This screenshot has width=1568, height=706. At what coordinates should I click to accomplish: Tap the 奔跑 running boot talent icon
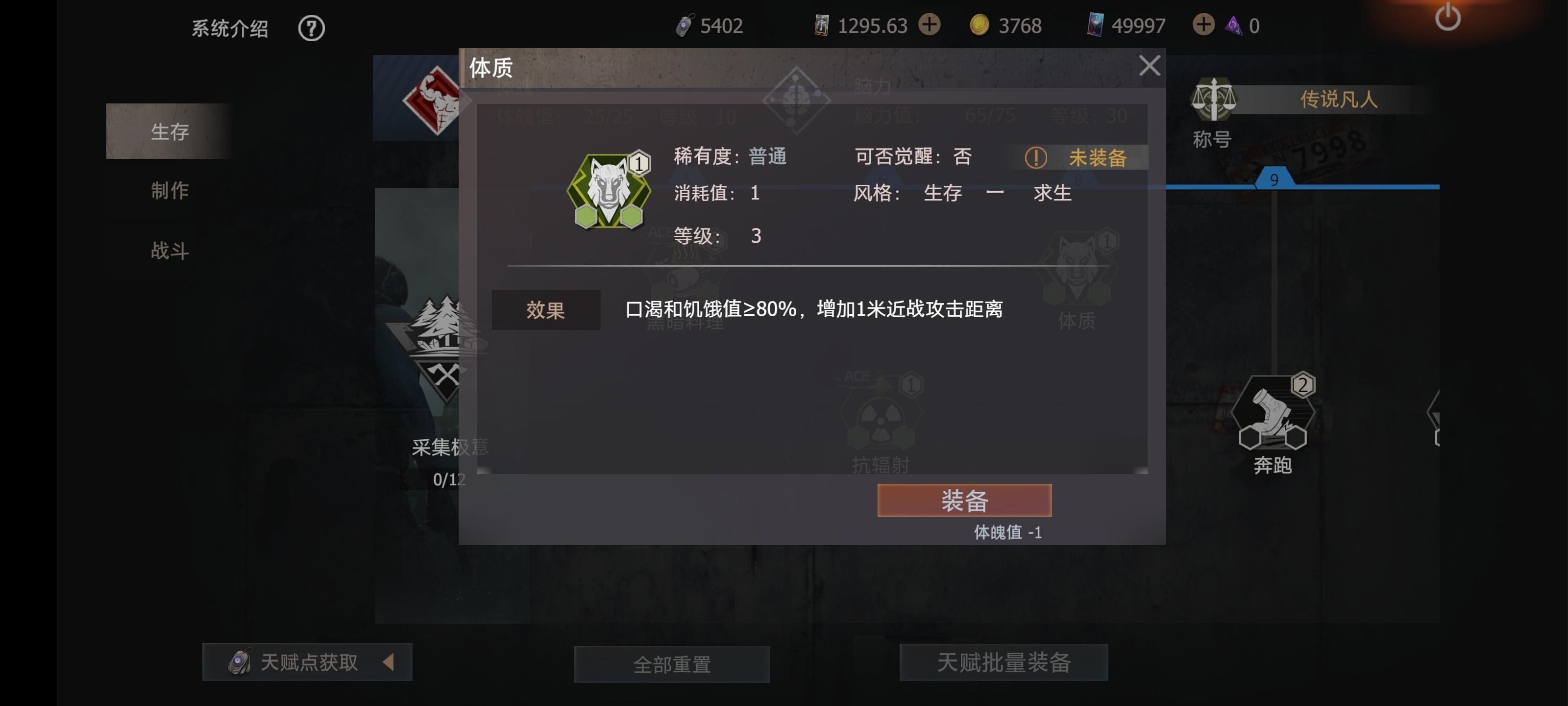[1272, 412]
